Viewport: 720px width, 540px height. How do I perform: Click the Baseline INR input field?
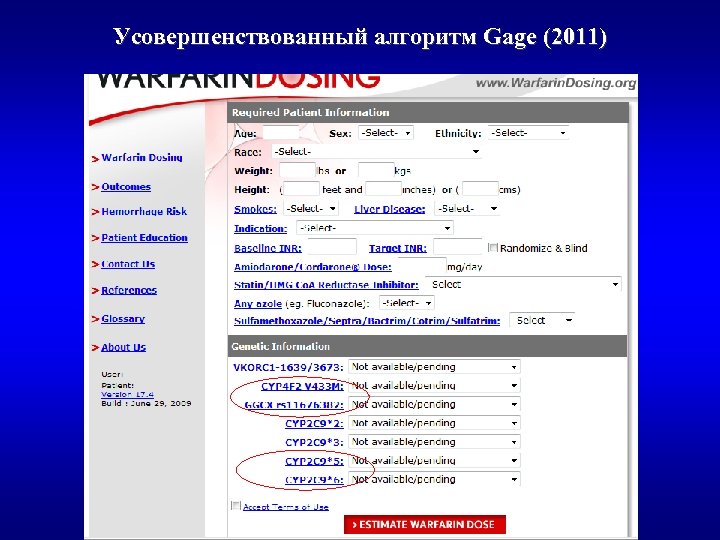332,247
